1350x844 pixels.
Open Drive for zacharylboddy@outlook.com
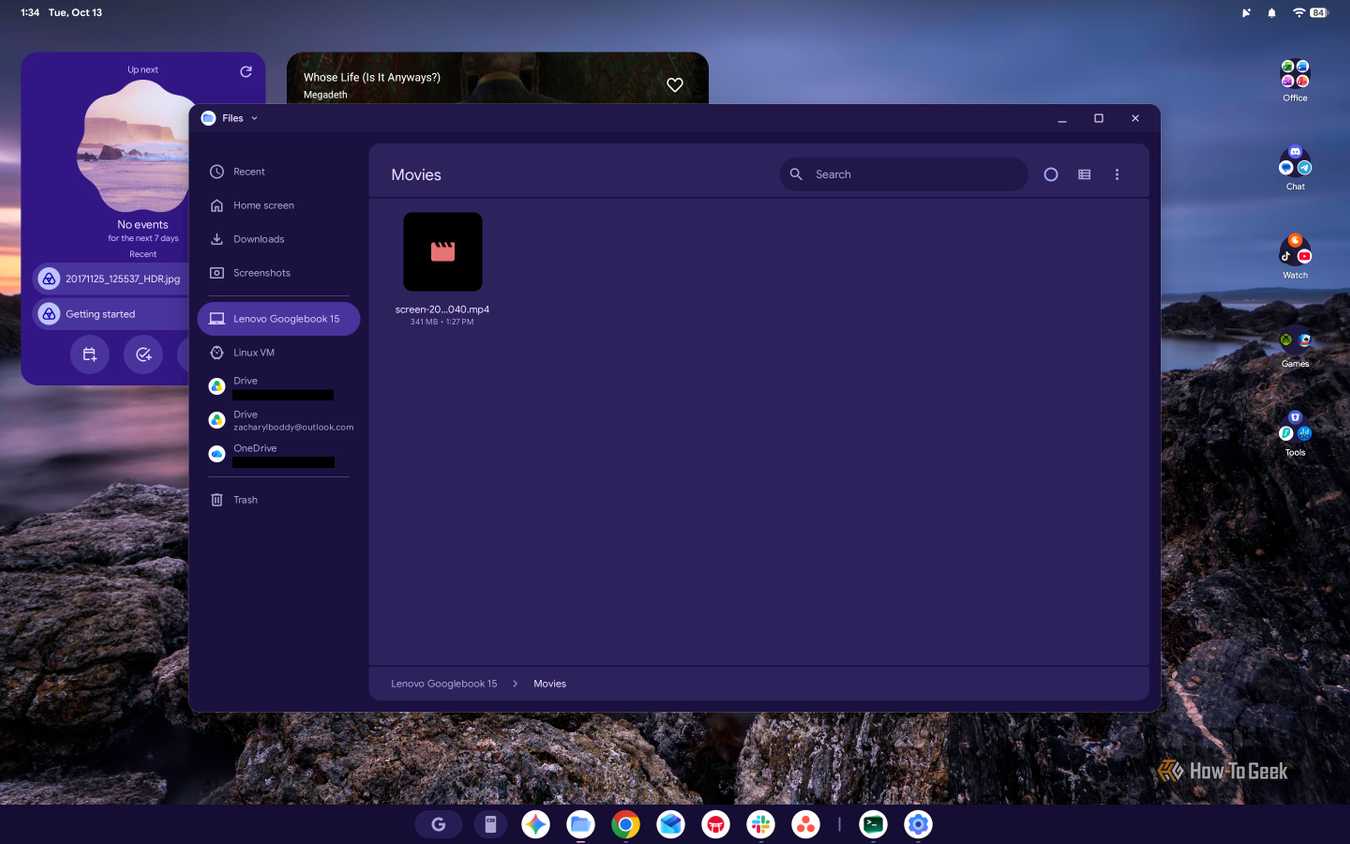278,420
